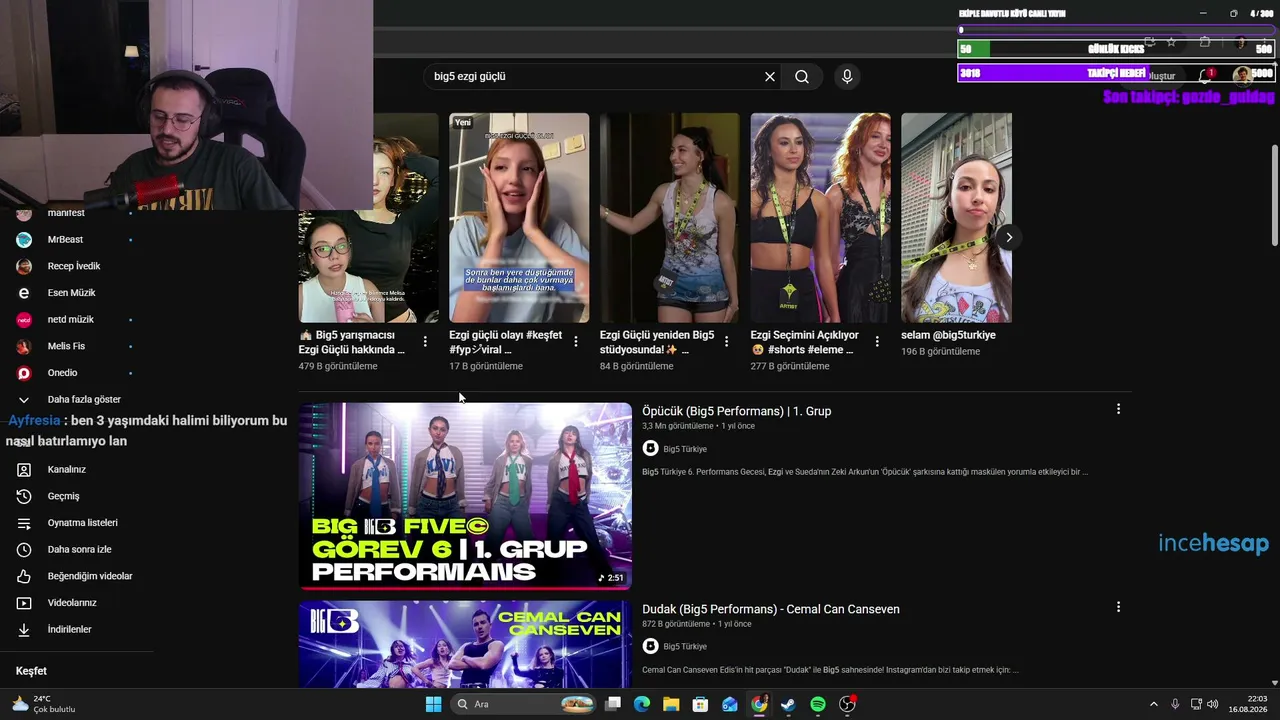This screenshot has height=720, width=1280.
Task: Open the YouTube account avatar menu
Action: [x=1242, y=76]
